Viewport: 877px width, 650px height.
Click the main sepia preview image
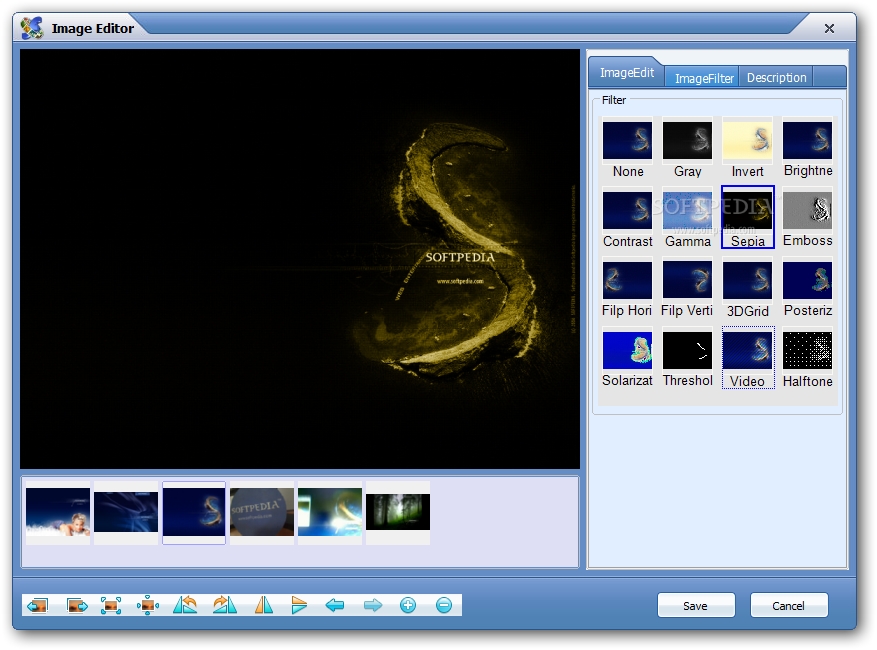coord(300,259)
